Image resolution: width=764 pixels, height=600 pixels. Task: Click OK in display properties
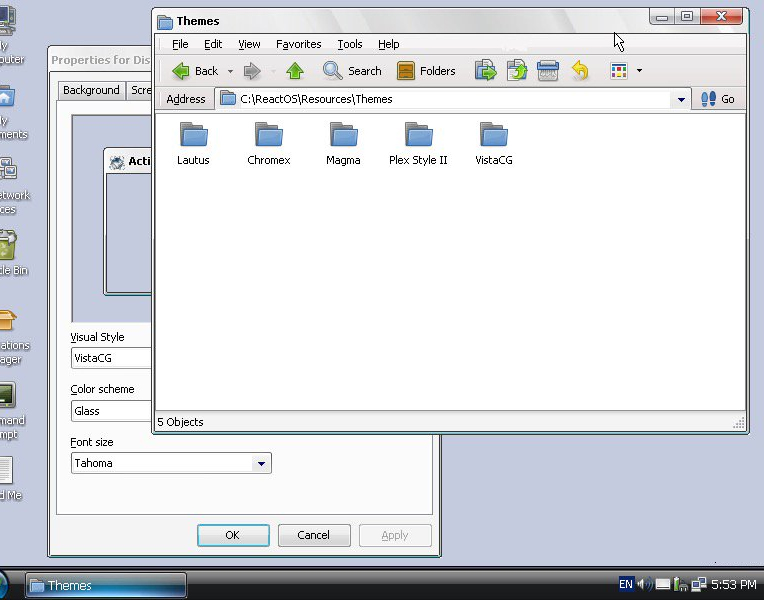point(233,535)
